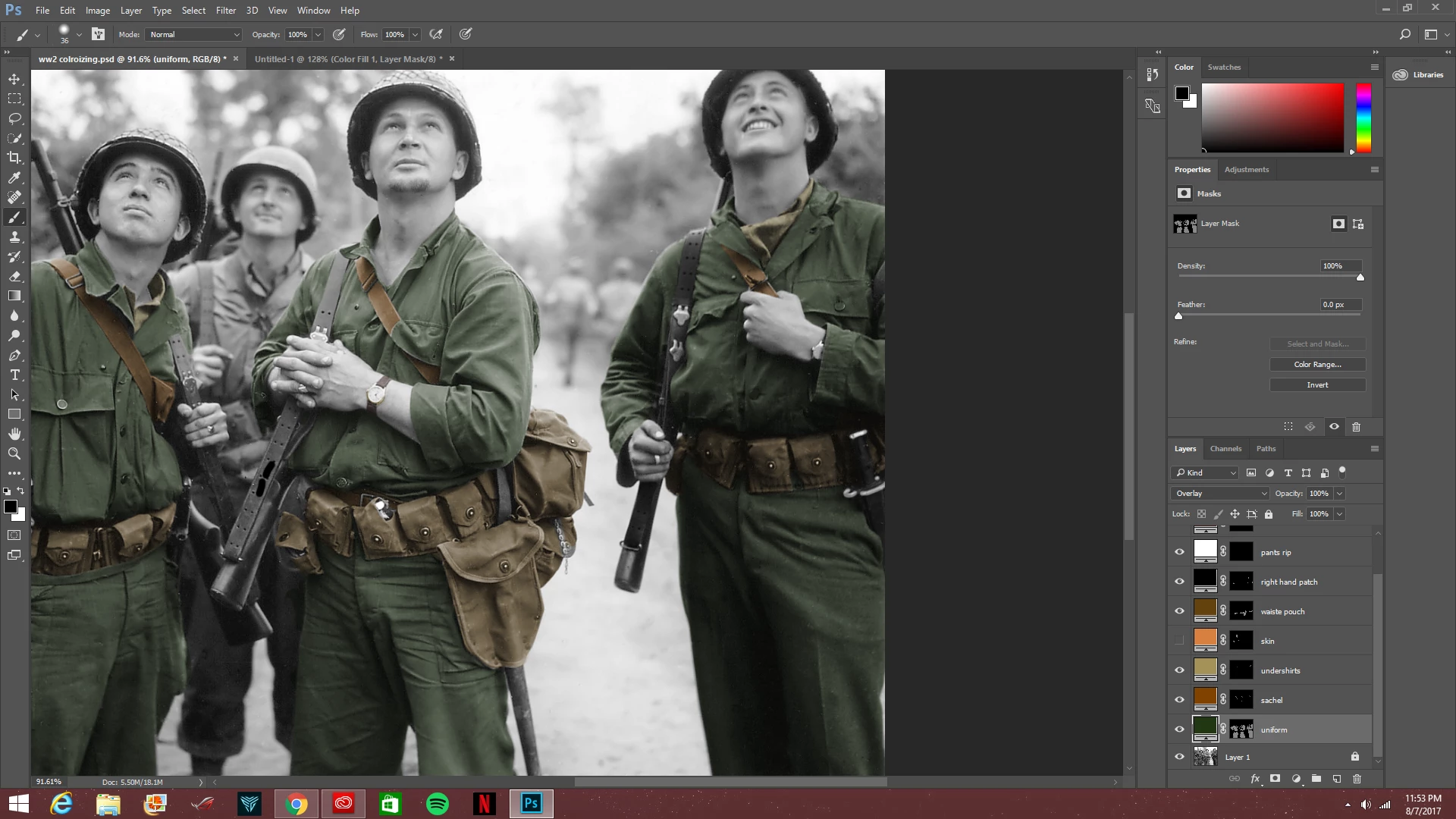Open the Filter menu
This screenshot has width=1456, height=819.
point(225,11)
